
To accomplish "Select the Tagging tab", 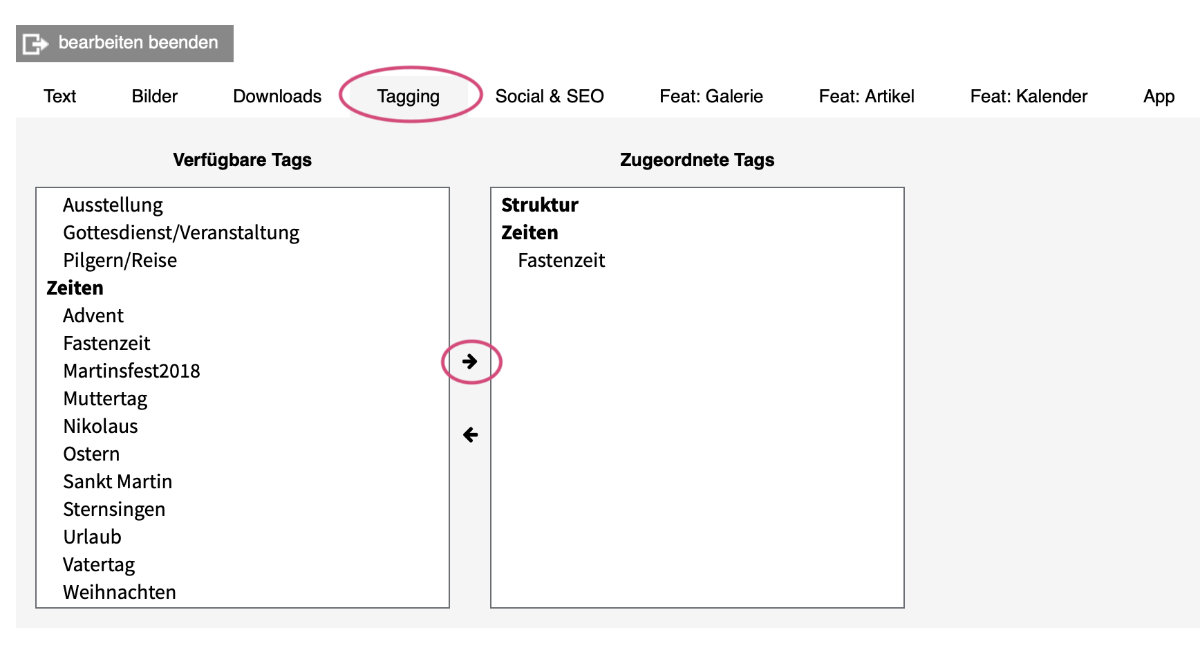I will 408,96.
